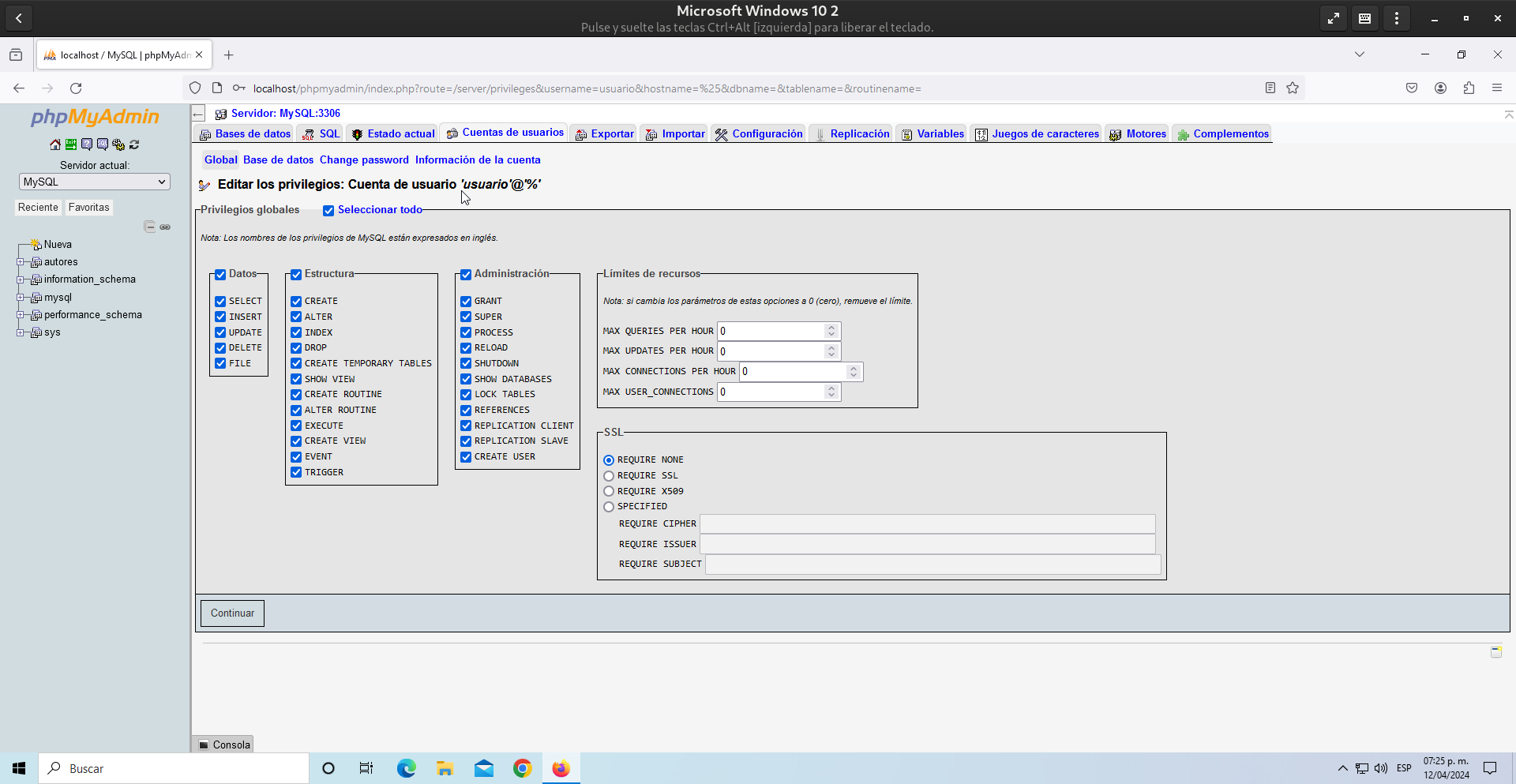
Task: Uncheck the SELECT privilege
Action: 220,302
